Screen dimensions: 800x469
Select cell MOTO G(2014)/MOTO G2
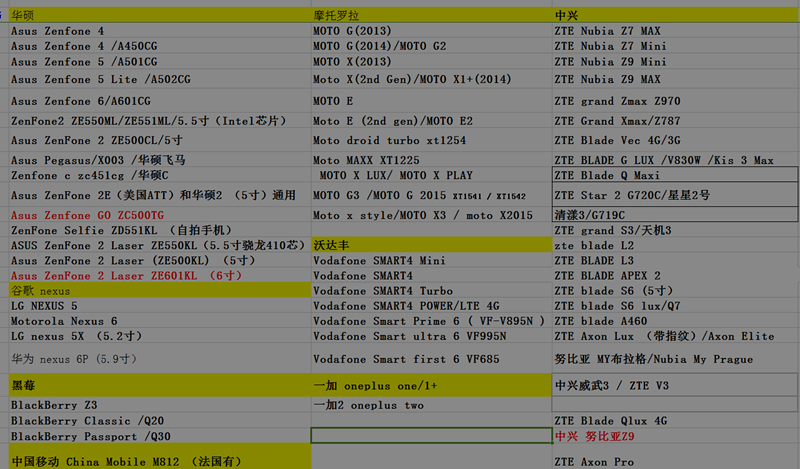tap(432, 46)
